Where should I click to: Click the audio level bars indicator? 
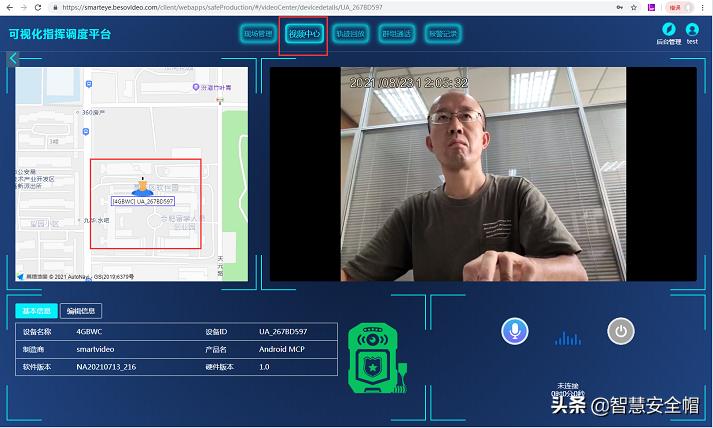click(x=567, y=338)
